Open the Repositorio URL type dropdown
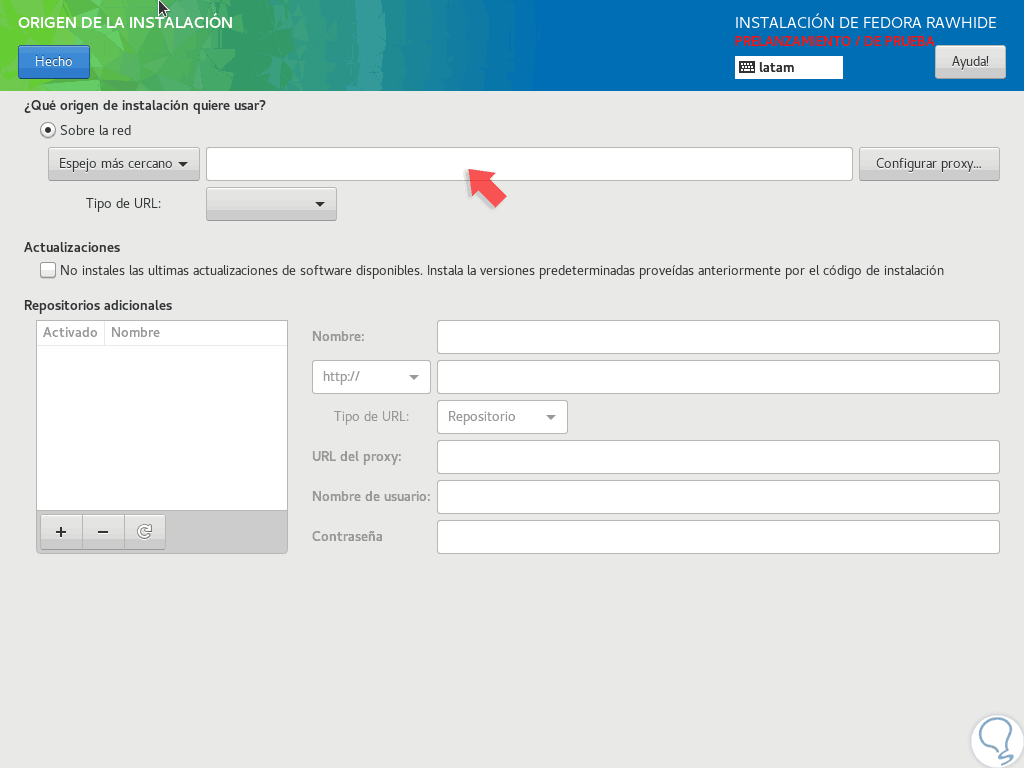Viewport: 1024px width, 768px height. point(502,417)
